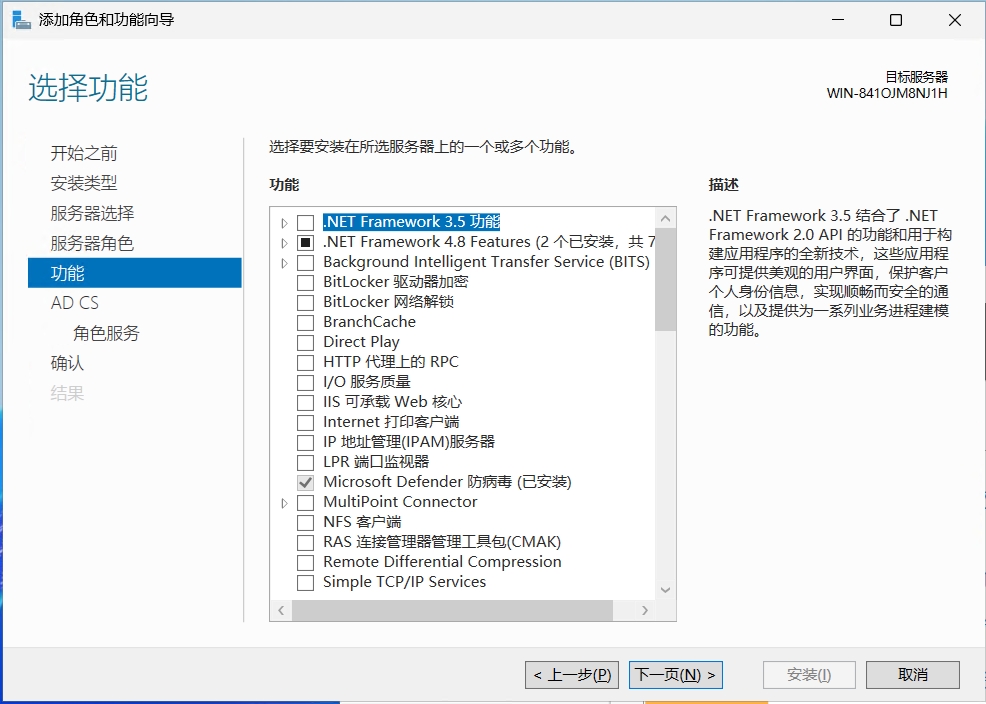Viewport: 986px width, 704px height.
Task: Switch to 服务器选择 step
Action: click(92, 213)
